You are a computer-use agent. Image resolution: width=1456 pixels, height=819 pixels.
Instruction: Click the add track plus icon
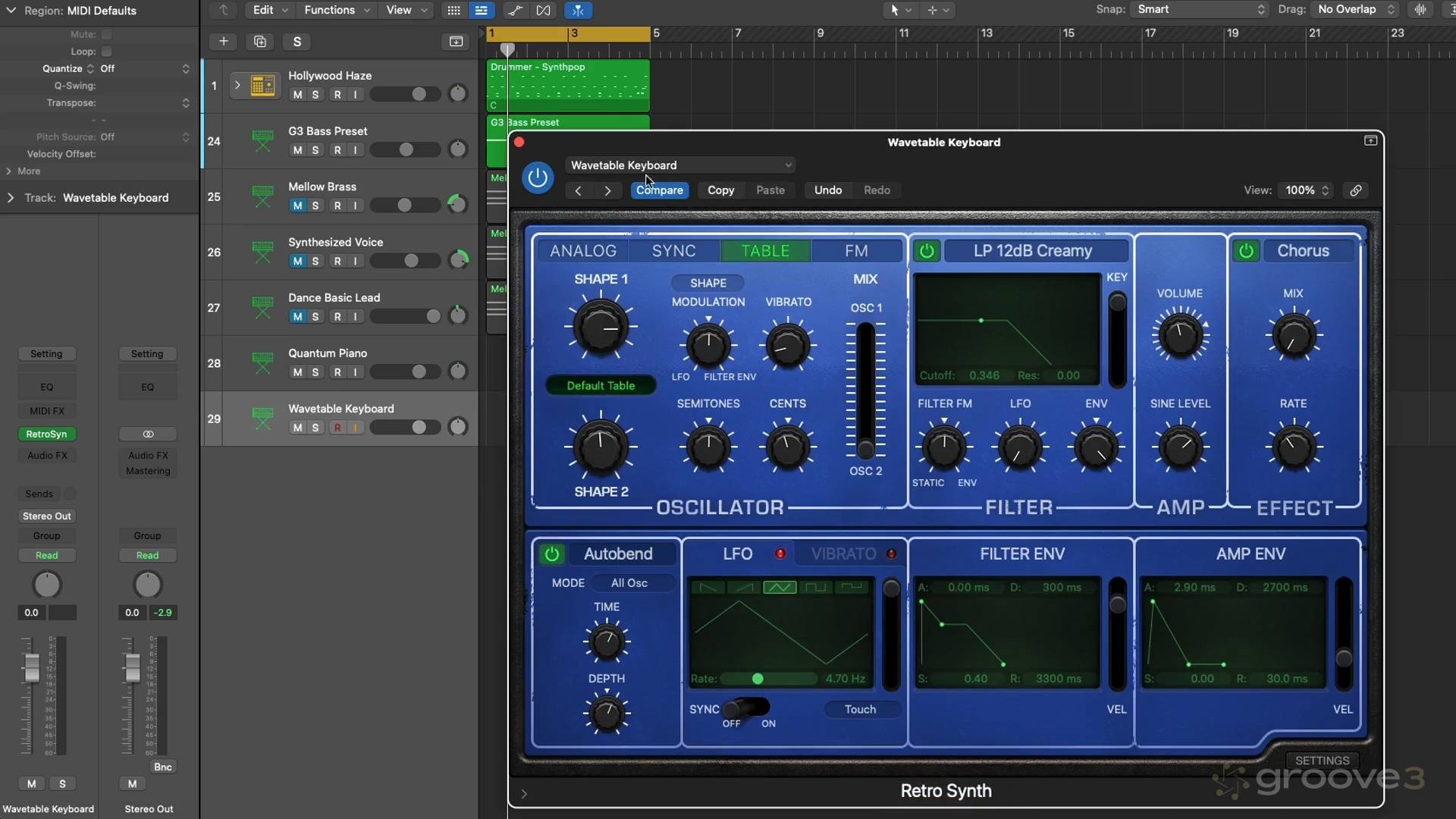223,42
